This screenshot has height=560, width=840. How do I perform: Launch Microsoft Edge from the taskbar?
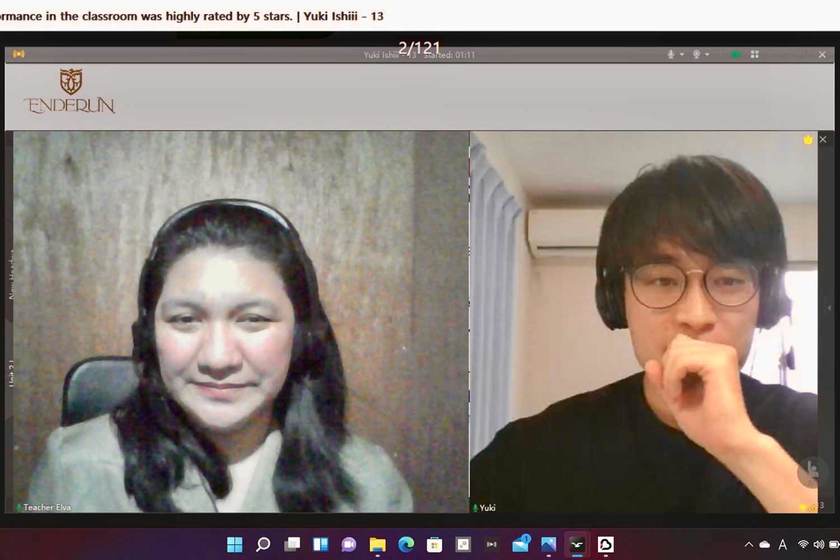tap(406, 544)
